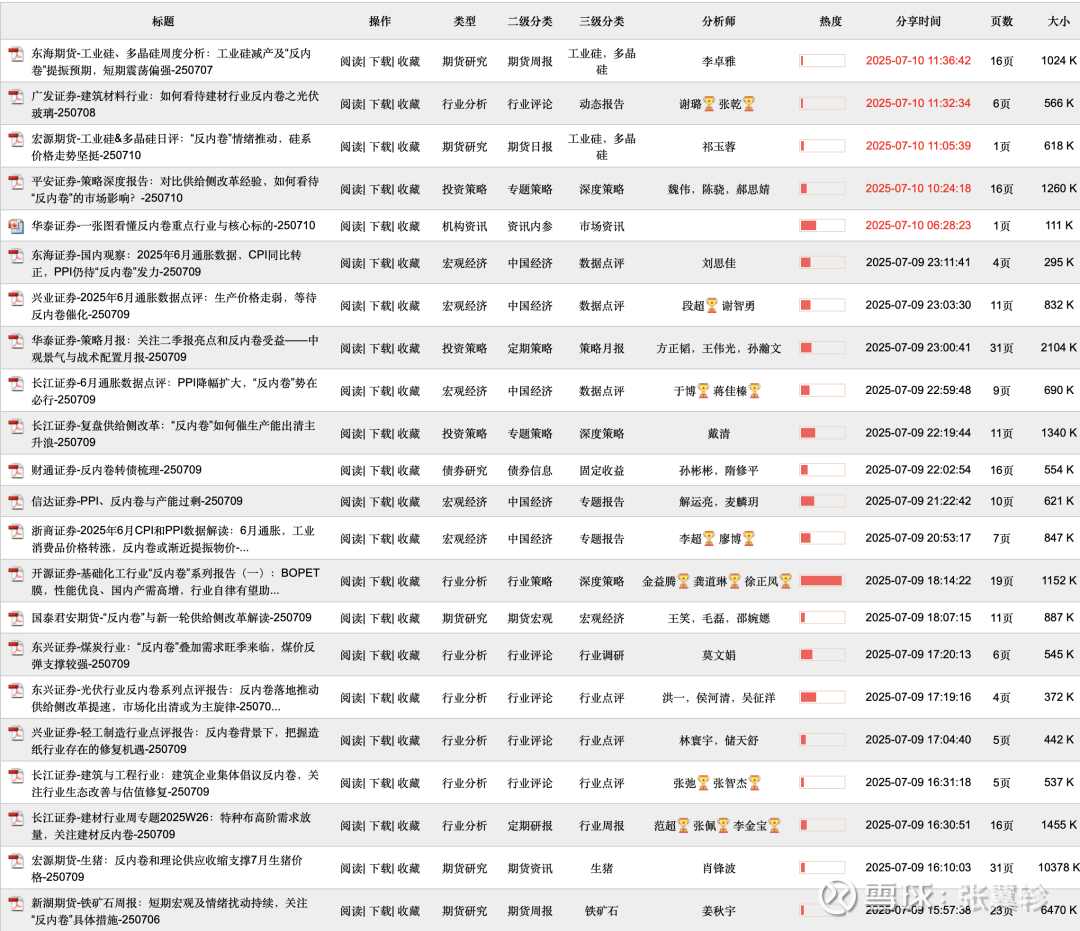Image resolution: width=1080 pixels, height=931 pixels.
Task: Click file size 2104 K
Action: coord(1059,348)
